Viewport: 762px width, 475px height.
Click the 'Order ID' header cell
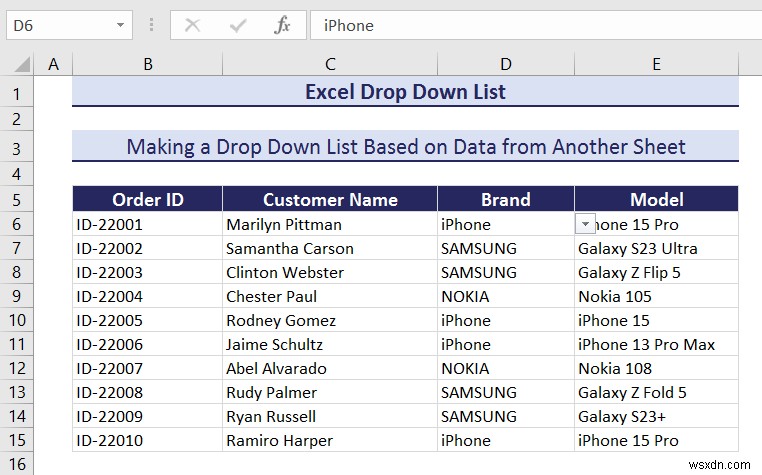(148, 199)
